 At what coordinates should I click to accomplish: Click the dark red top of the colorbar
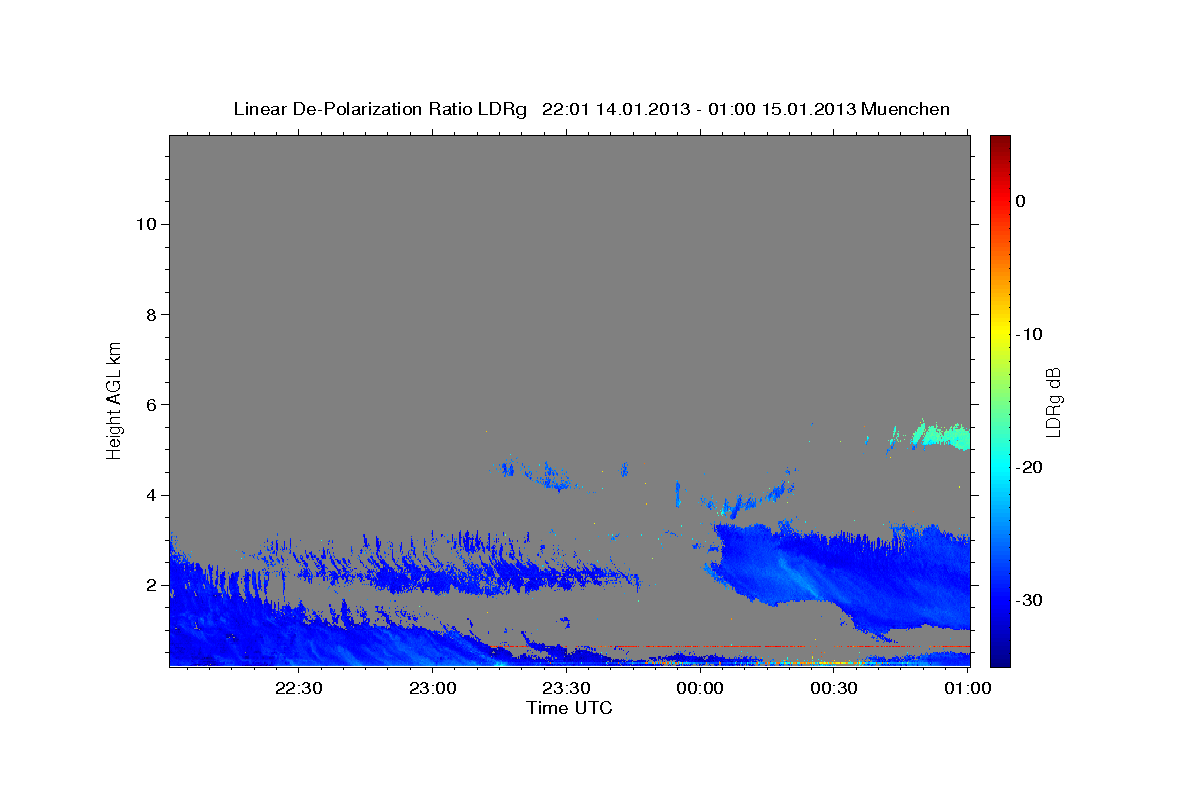(1000, 143)
